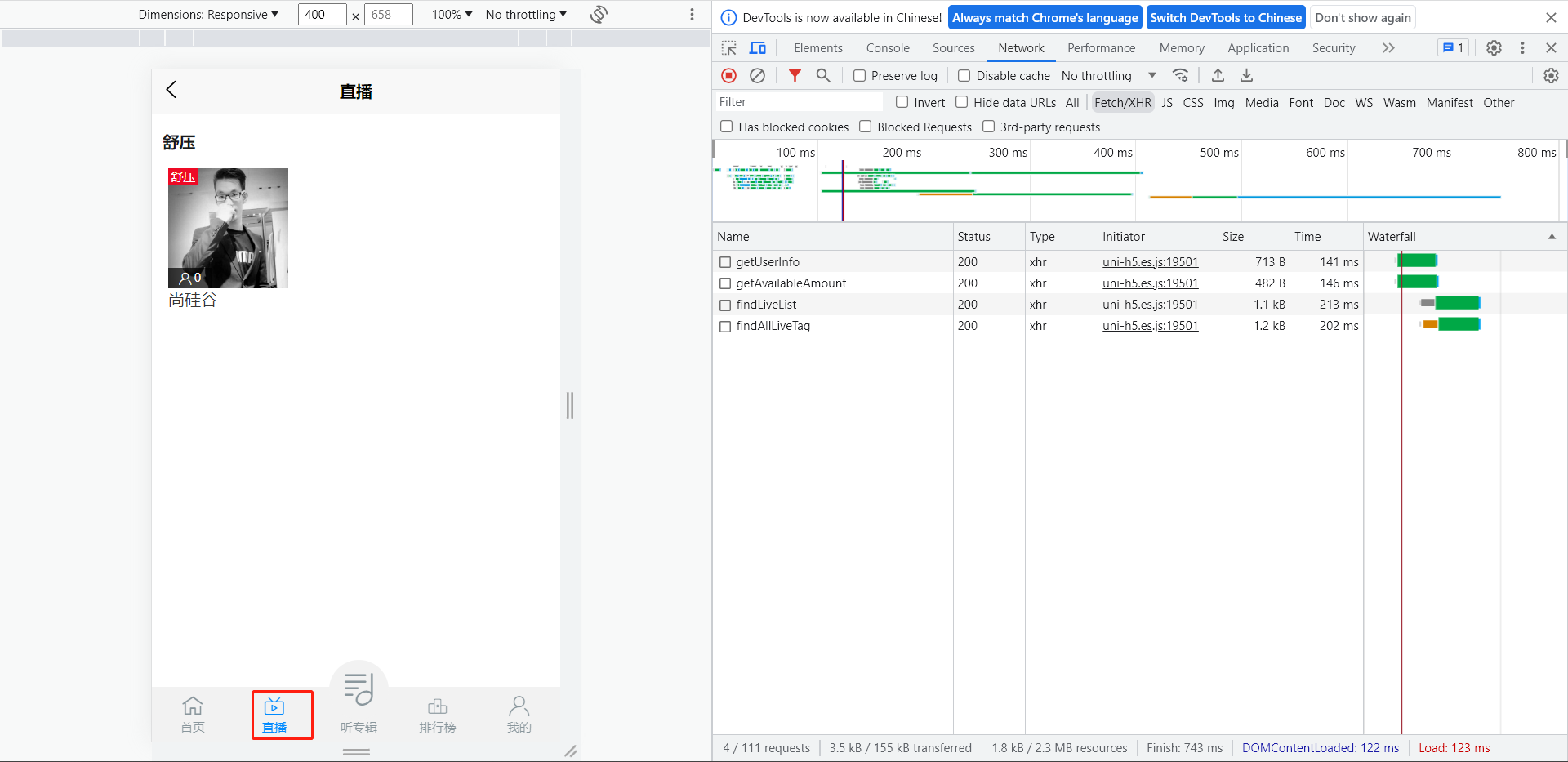The image size is (1568, 762).
Task: Clear the network log
Action: (x=758, y=75)
